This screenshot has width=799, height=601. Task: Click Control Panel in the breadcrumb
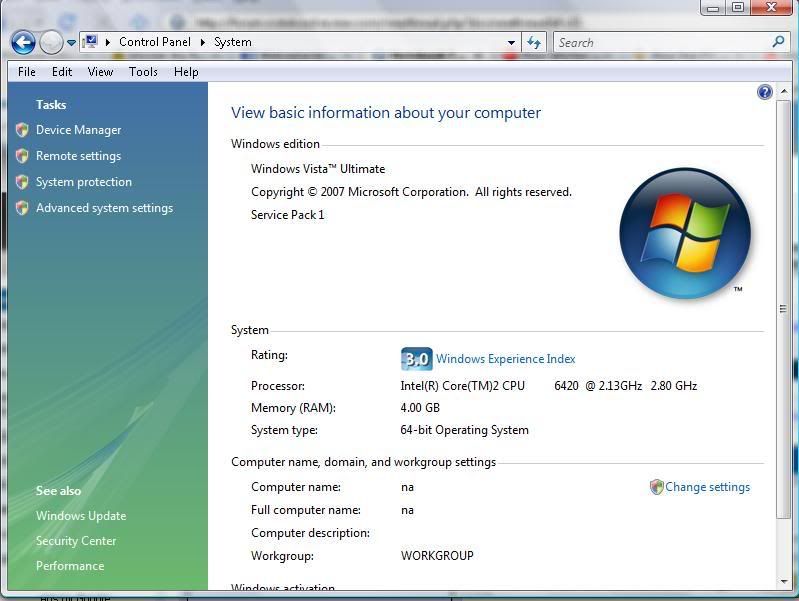pyautogui.click(x=155, y=42)
